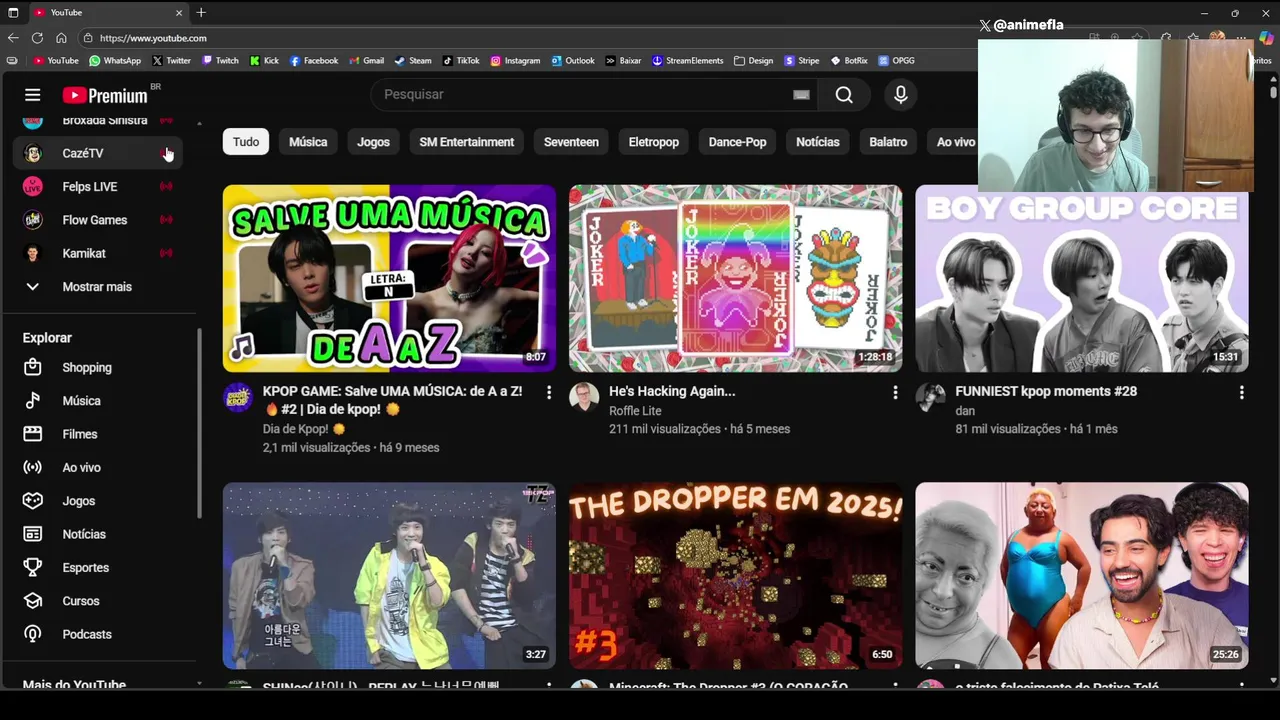Open Roffle Lite channel avatar

click(x=584, y=397)
